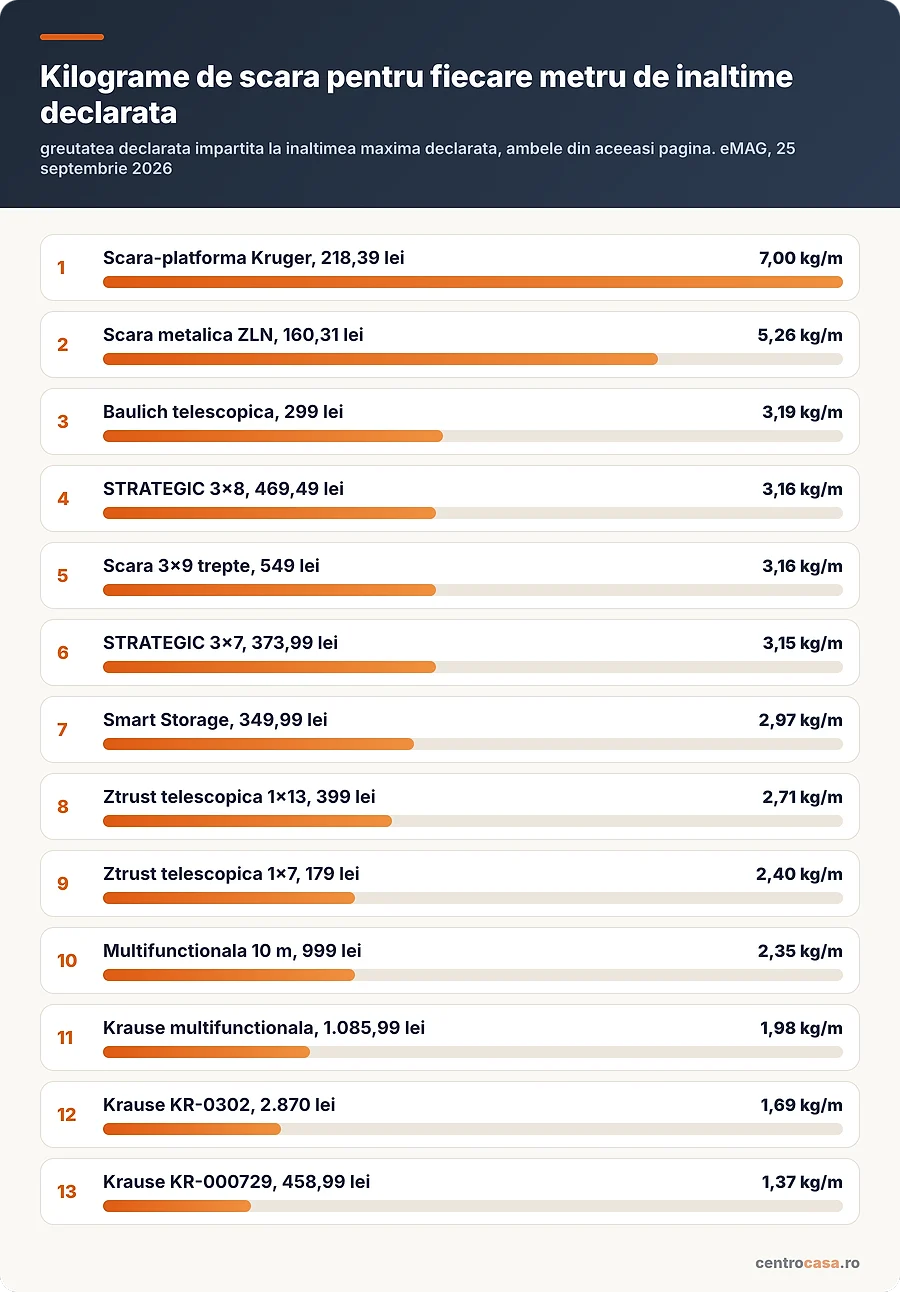Click the 7,00 kg/m value
Viewport: 900px width, 1292px height.
(800, 258)
